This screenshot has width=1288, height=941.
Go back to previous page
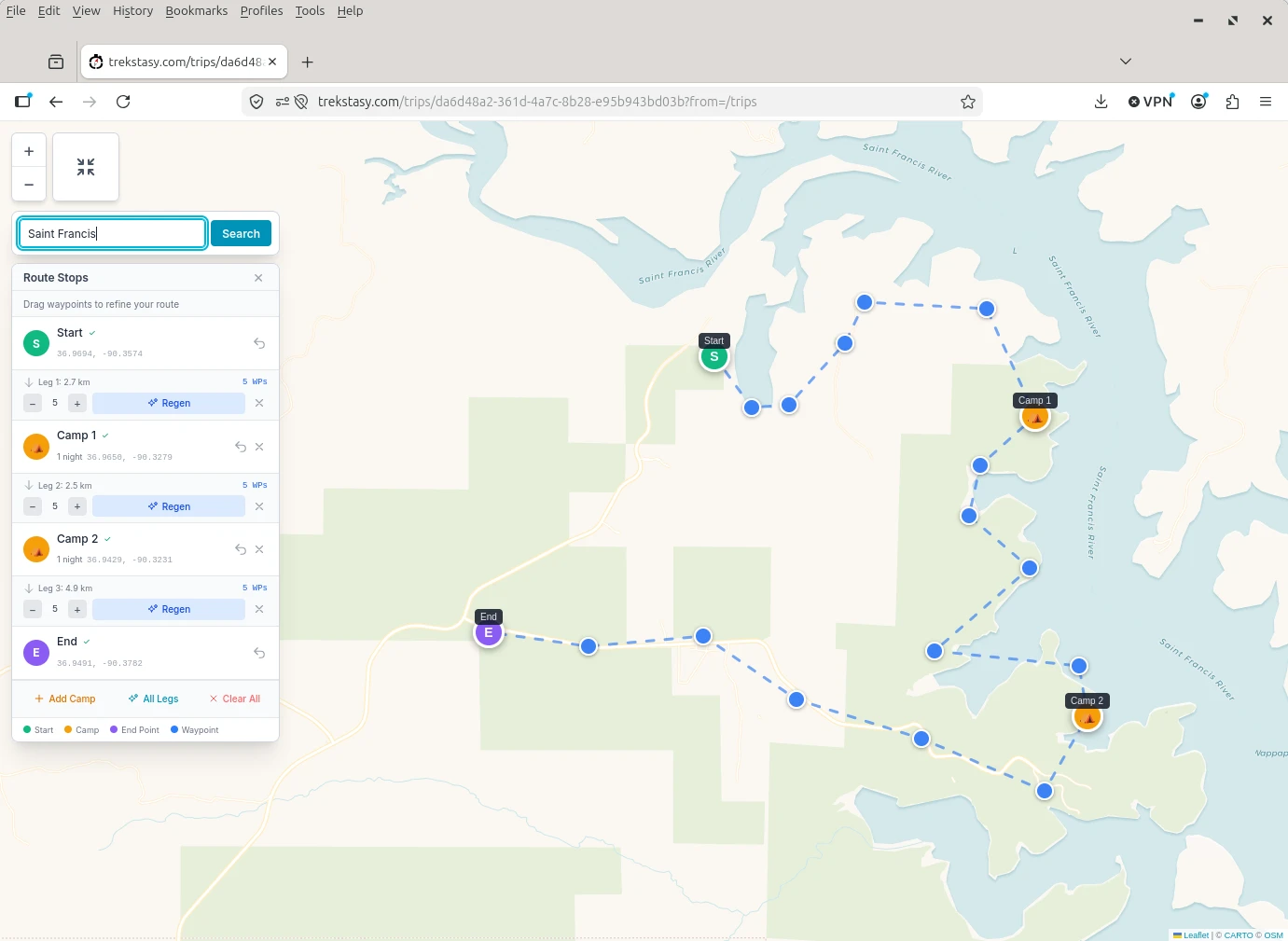[56, 102]
